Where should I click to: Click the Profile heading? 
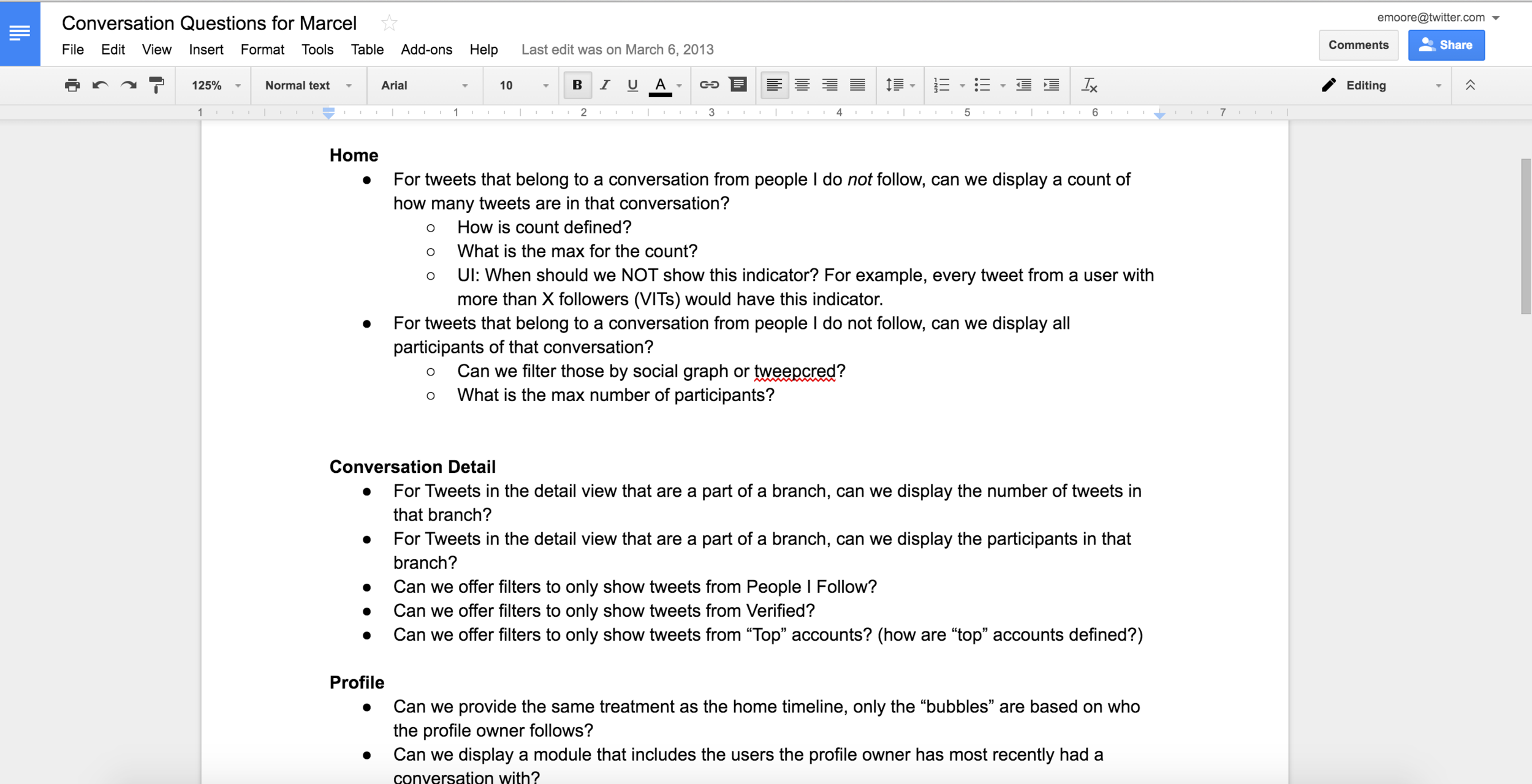(x=357, y=683)
